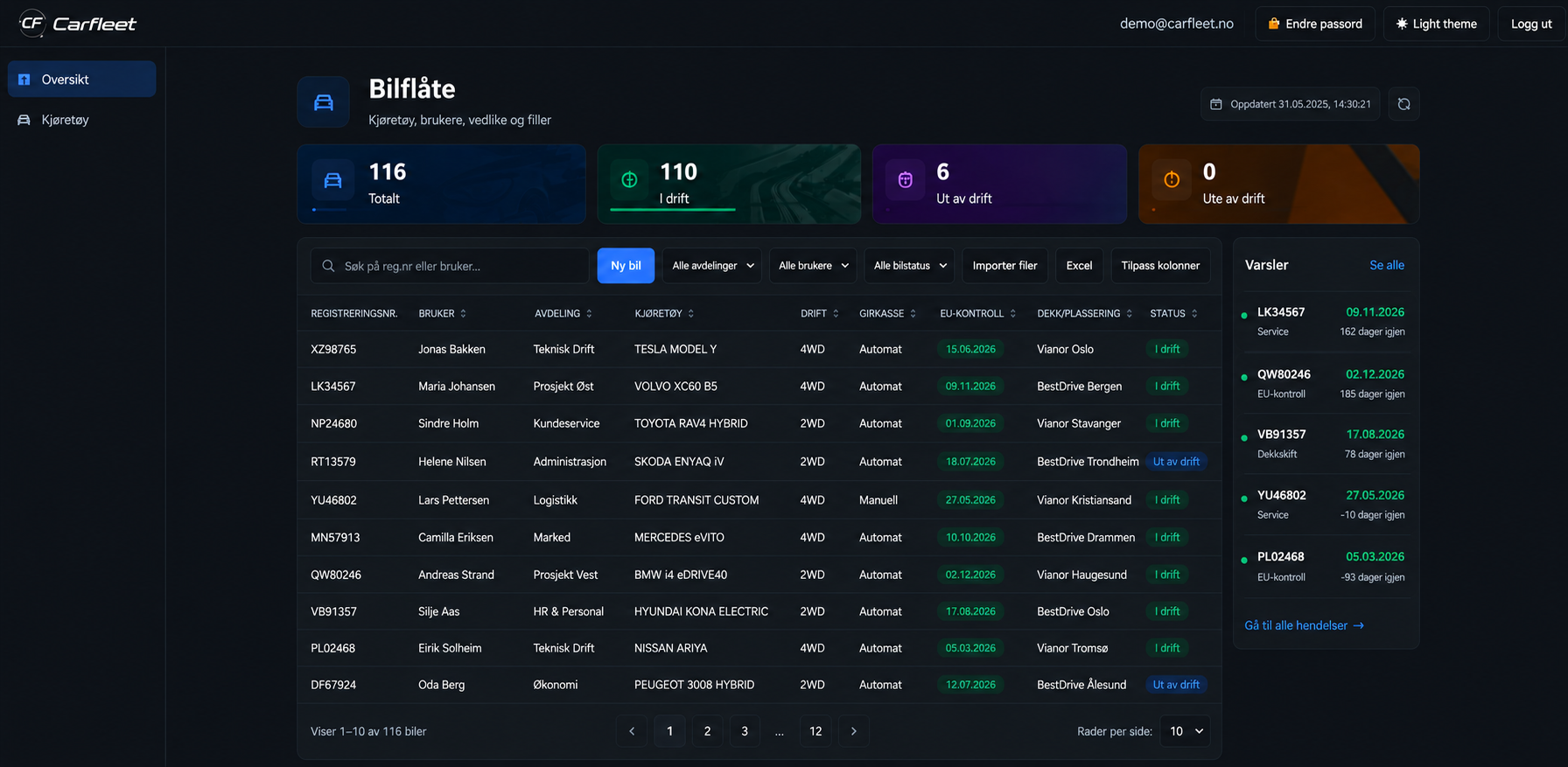The height and width of the screenshot is (767, 1568).
Task: Click the car icon in Totalt card
Action: click(332, 180)
